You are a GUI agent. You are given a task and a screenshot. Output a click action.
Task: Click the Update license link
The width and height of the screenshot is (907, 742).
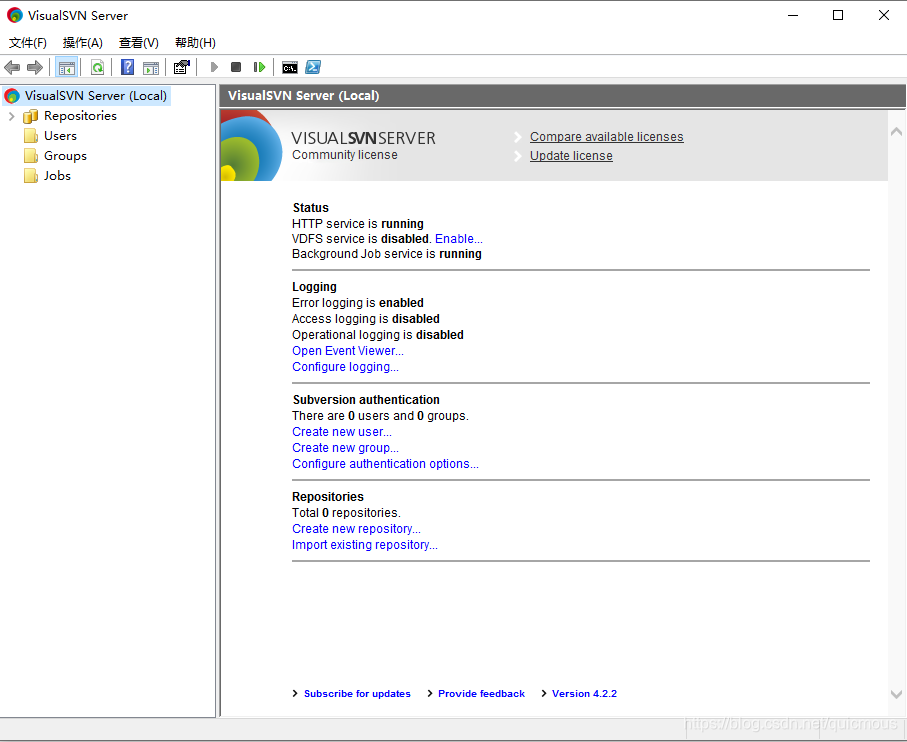pos(571,156)
